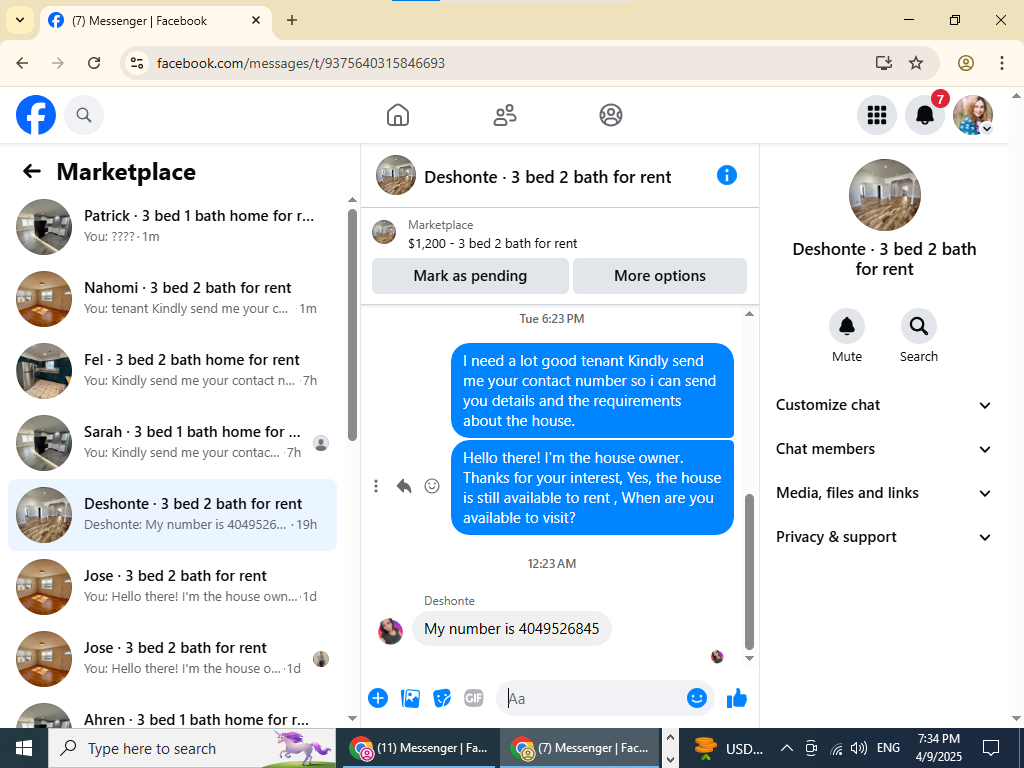Open the Nahomi 3 bed 2 bath conversation
Image resolution: width=1024 pixels, height=768 pixels.
(x=172, y=298)
